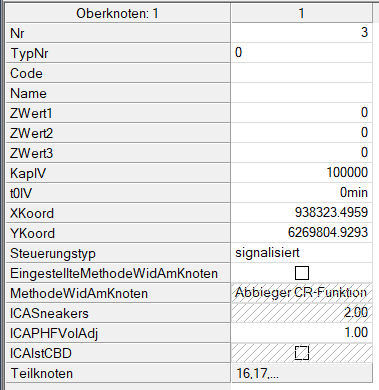Screen dimensions: 379x390
Task: Toggle the ICAIstCBD checkbox
Action: 302,353
